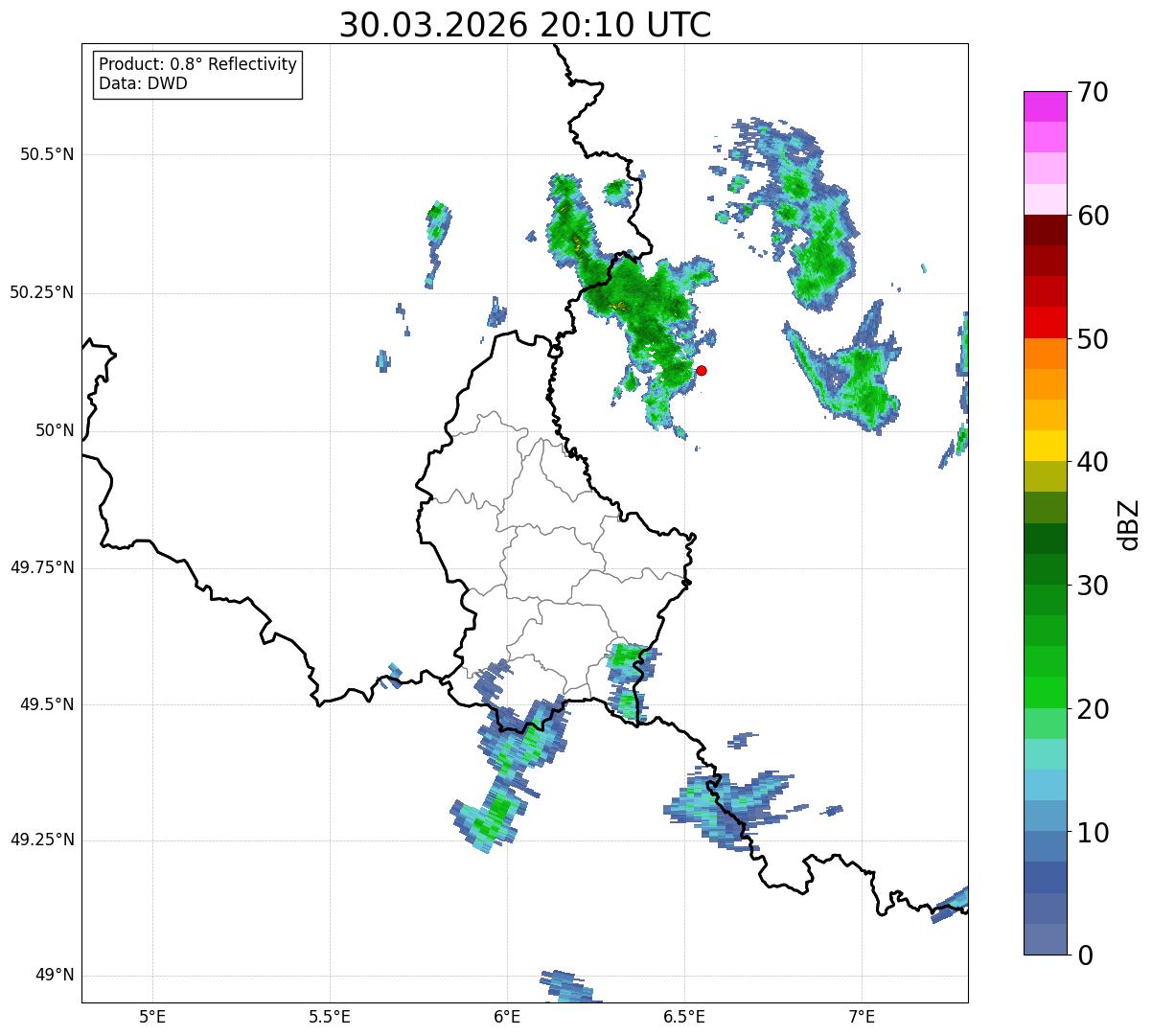Image resolution: width=1152 pixels, height=1036 pixels.
Task: Click the longitude label "7°E"
Action: click(862, 1016)
